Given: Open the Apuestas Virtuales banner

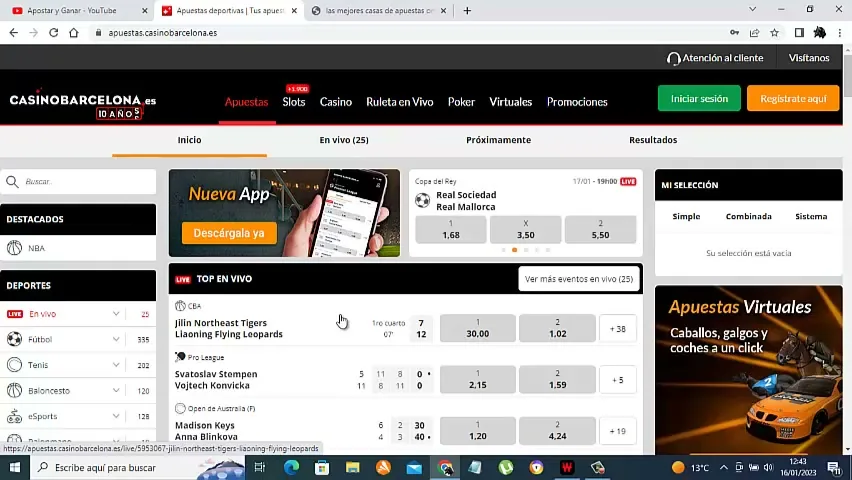Looking at the screenshot, I should [x=749, y=370].
